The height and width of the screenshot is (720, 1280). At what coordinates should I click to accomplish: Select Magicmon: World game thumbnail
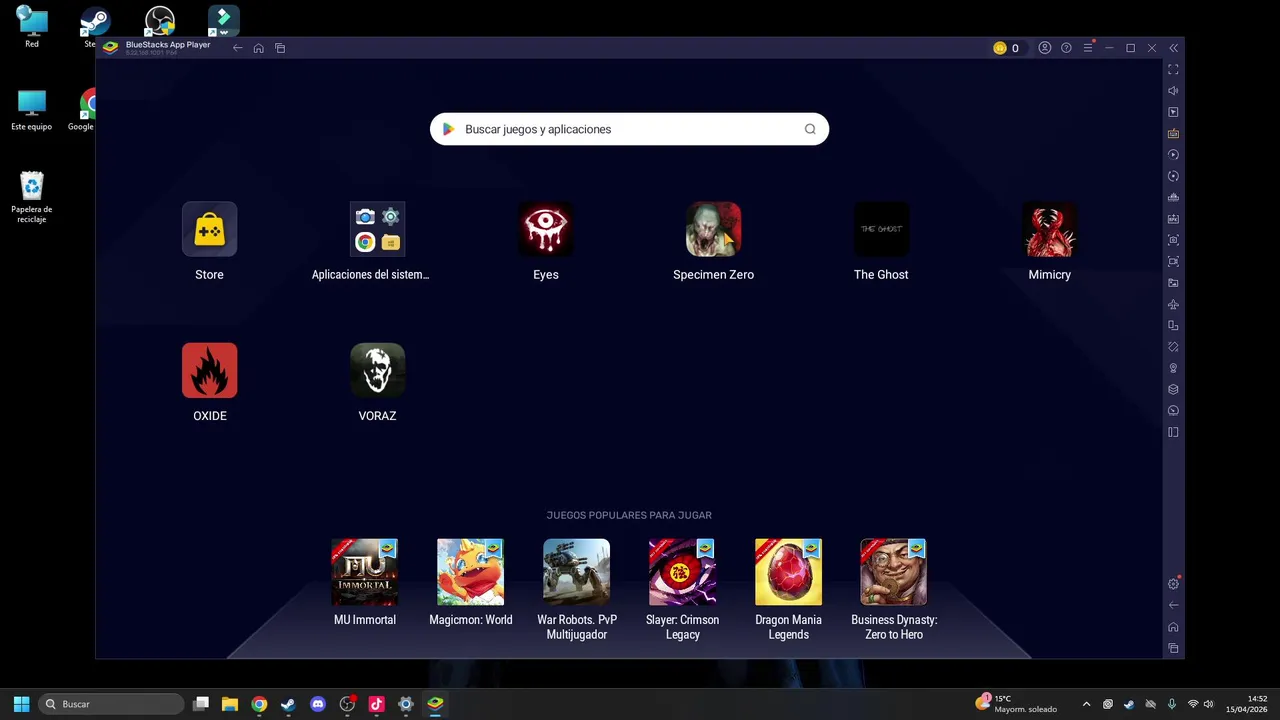click(470, 572)
